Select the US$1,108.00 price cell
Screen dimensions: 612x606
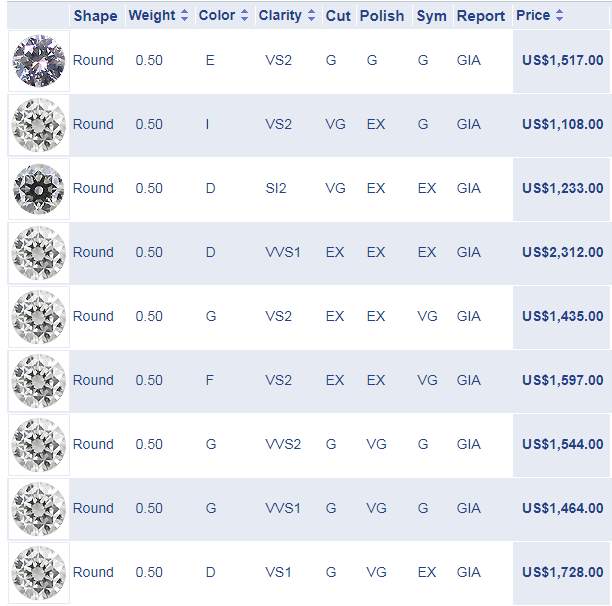coord(562,124)
